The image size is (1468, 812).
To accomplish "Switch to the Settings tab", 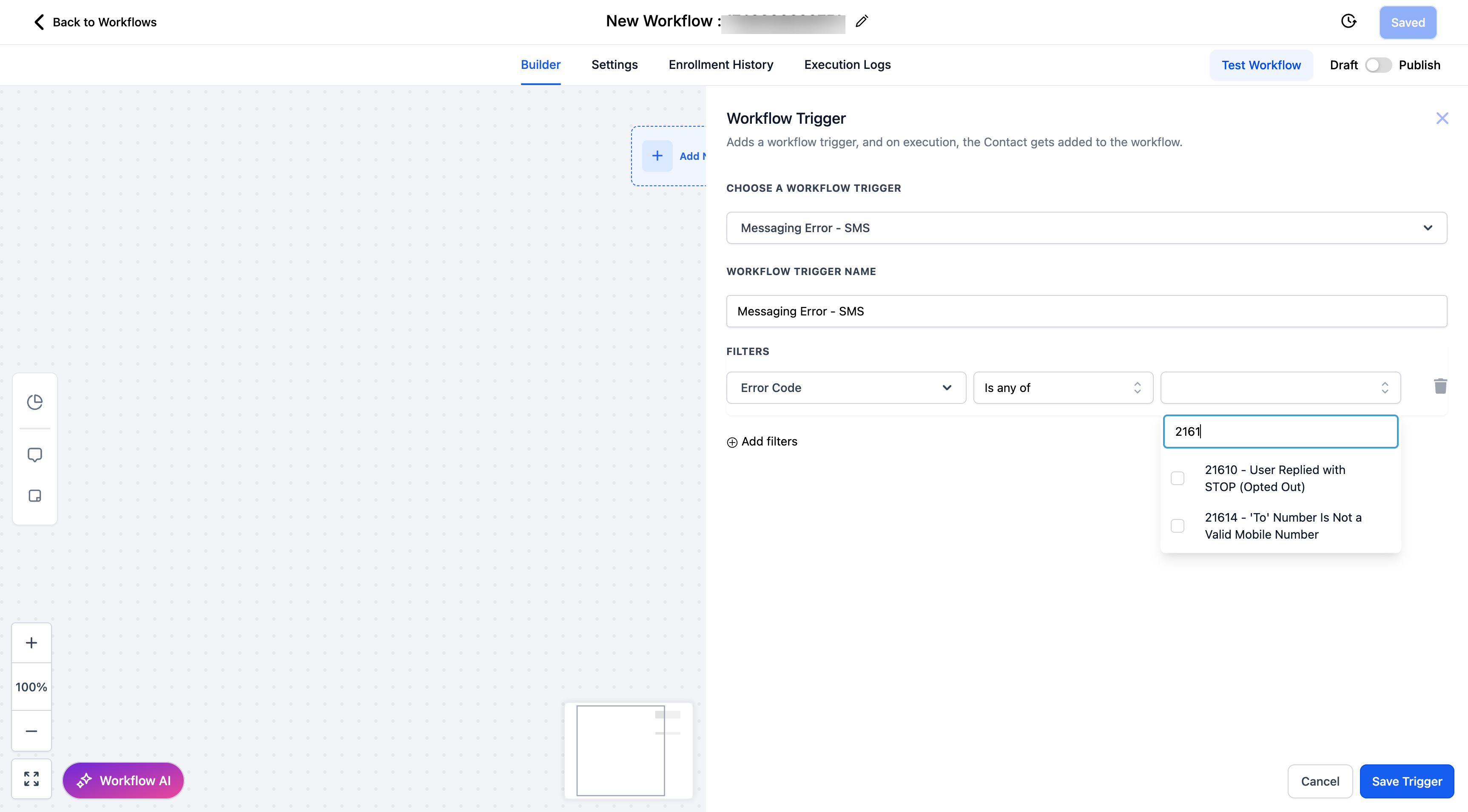I will pyautogui.click(x=615, y=65).
